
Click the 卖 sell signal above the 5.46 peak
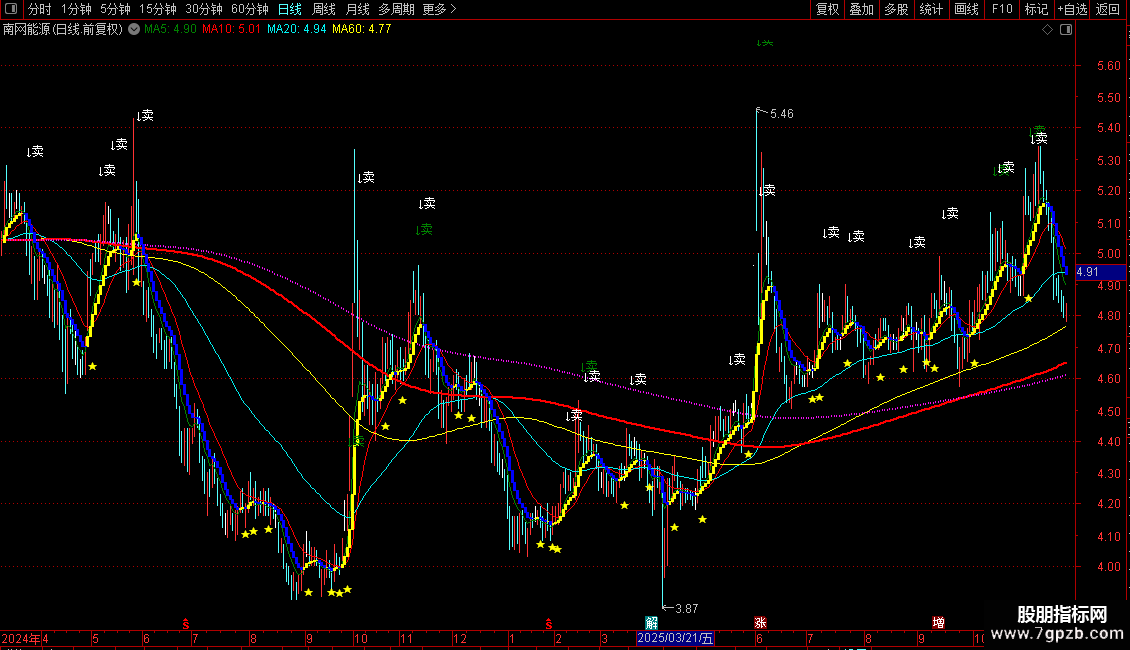[765, 43]
